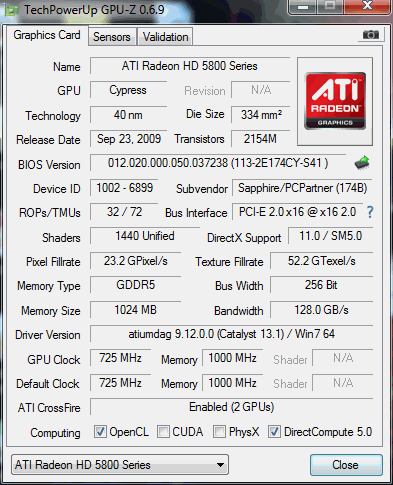Click the Bus Interface question mark

370,212
